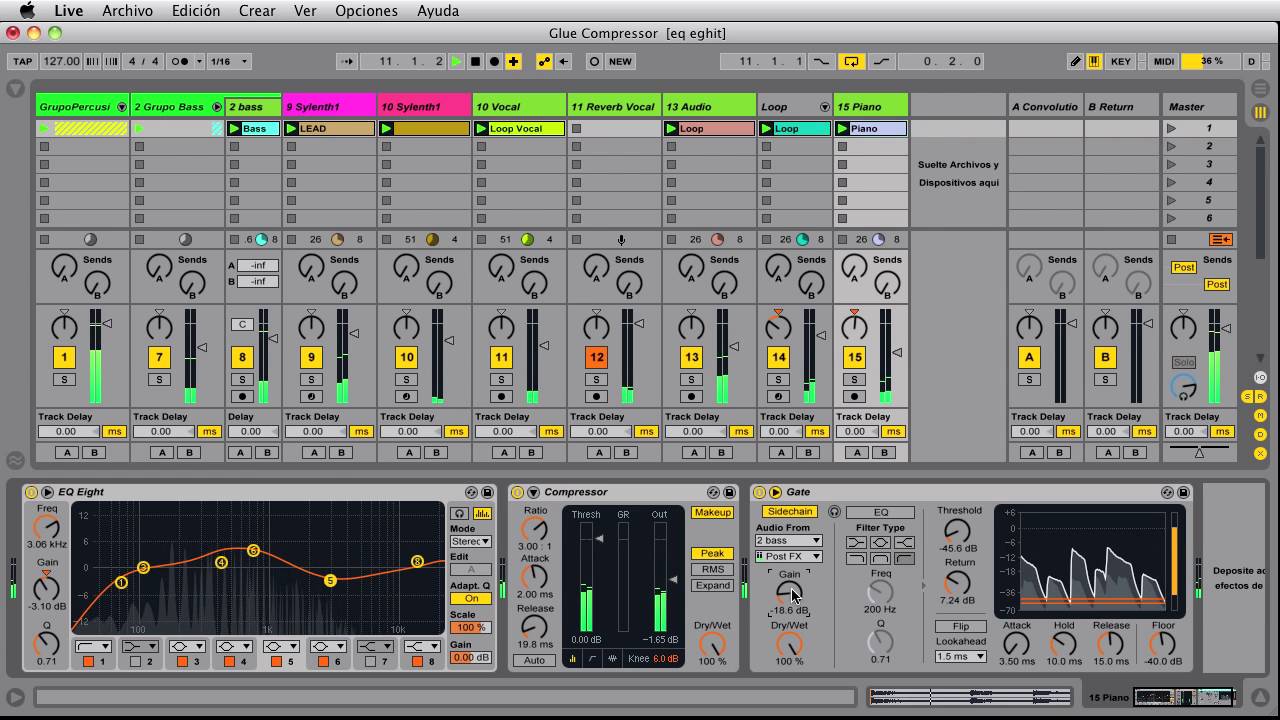Screen dimensions: 1280x720
Task: Select RMS mode in the Compressor
Action: point(712,570)
